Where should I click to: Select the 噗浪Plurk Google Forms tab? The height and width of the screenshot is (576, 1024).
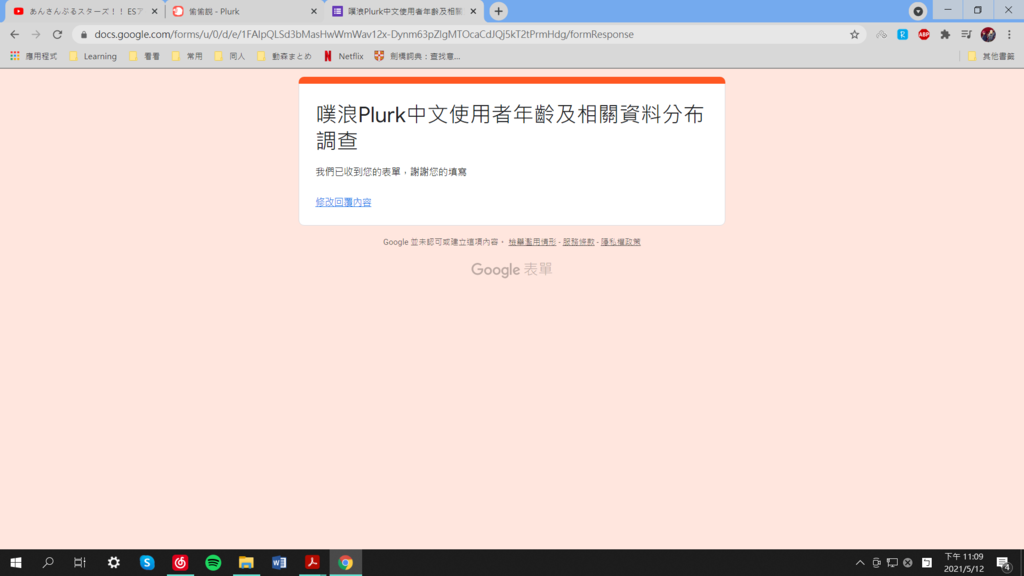[x=404, y=11]
